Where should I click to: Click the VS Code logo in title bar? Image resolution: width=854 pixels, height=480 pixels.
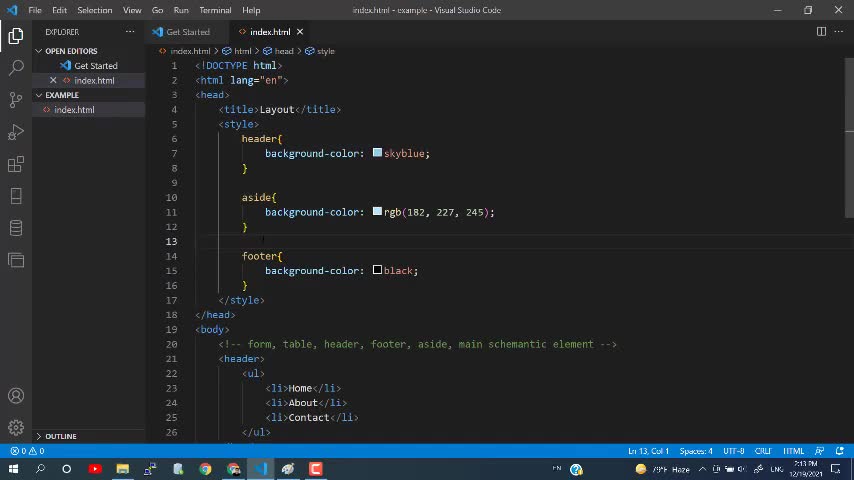point(12,10)
